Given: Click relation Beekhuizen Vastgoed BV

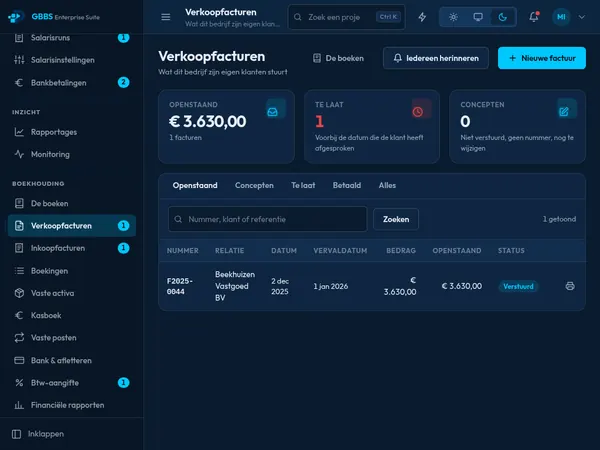Looking at the screenshot, I should [x=235, y=286].
